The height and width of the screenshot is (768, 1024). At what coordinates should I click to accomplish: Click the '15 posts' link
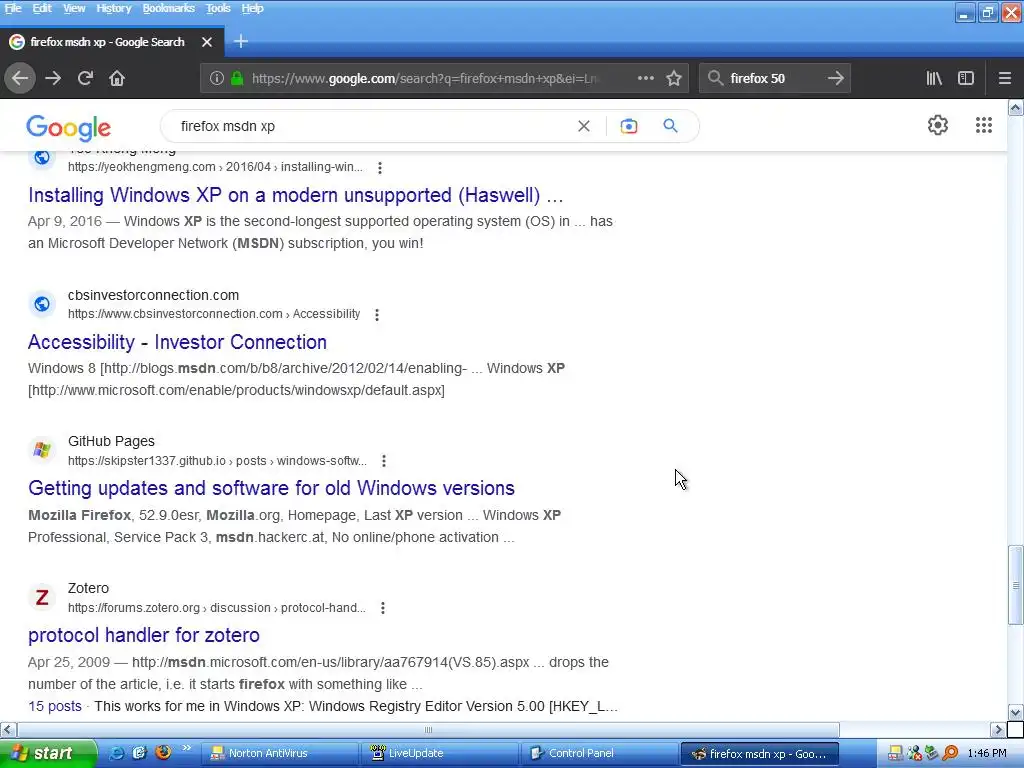55,707
